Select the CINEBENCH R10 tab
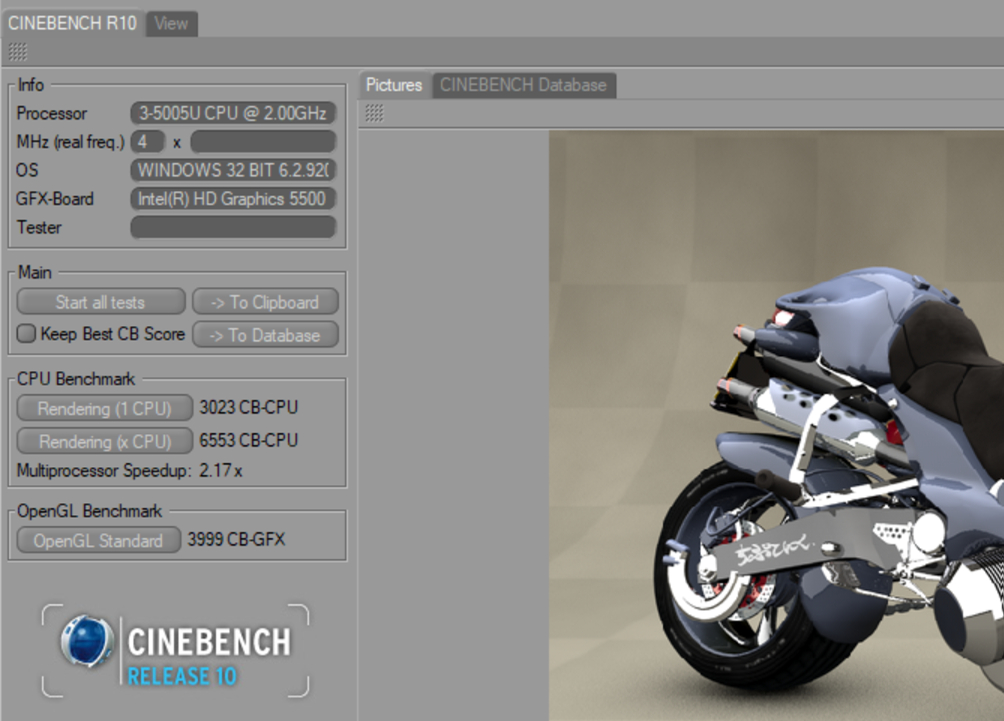The width and height of the screenshot is (1004, 721). tap(72, 23)
